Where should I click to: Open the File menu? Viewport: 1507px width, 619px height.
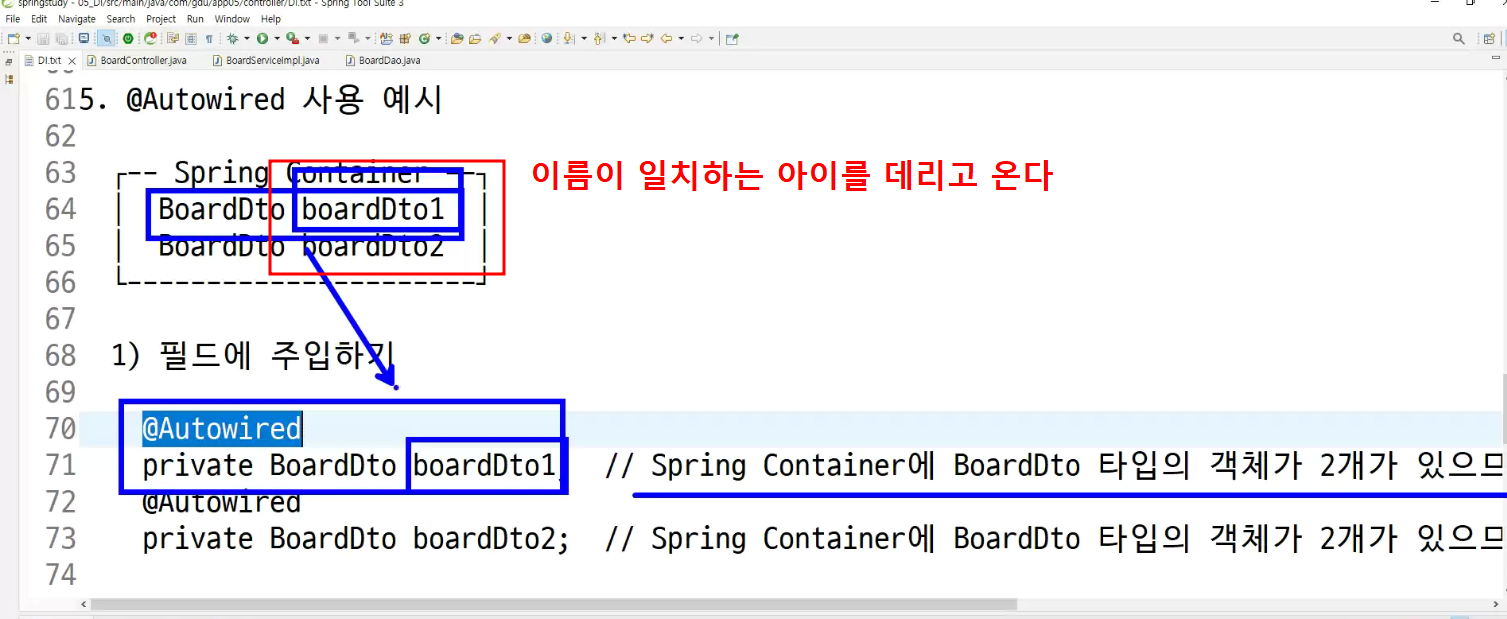coord(13,19)
